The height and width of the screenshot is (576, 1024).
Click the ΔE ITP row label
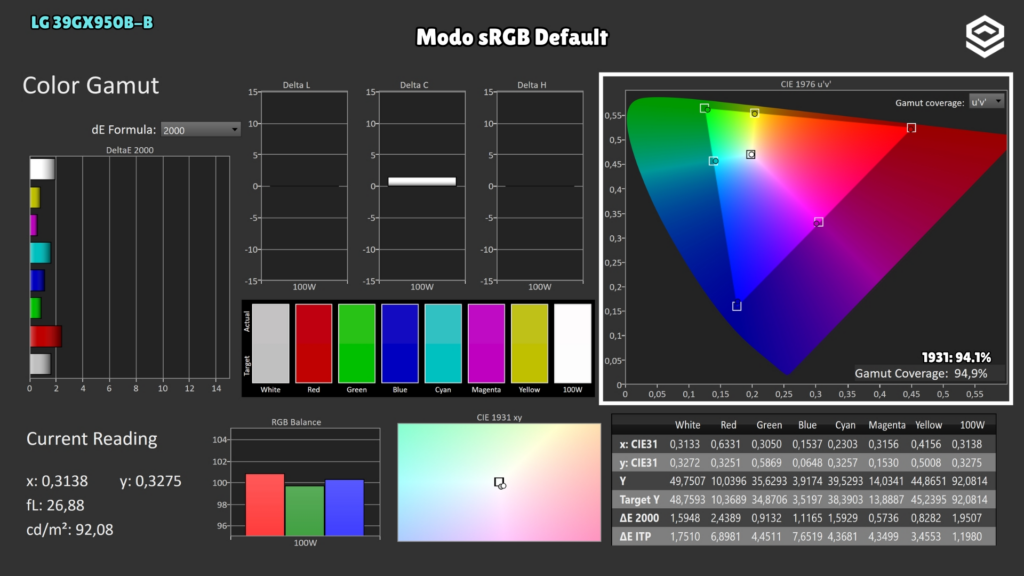pos(635,536)
